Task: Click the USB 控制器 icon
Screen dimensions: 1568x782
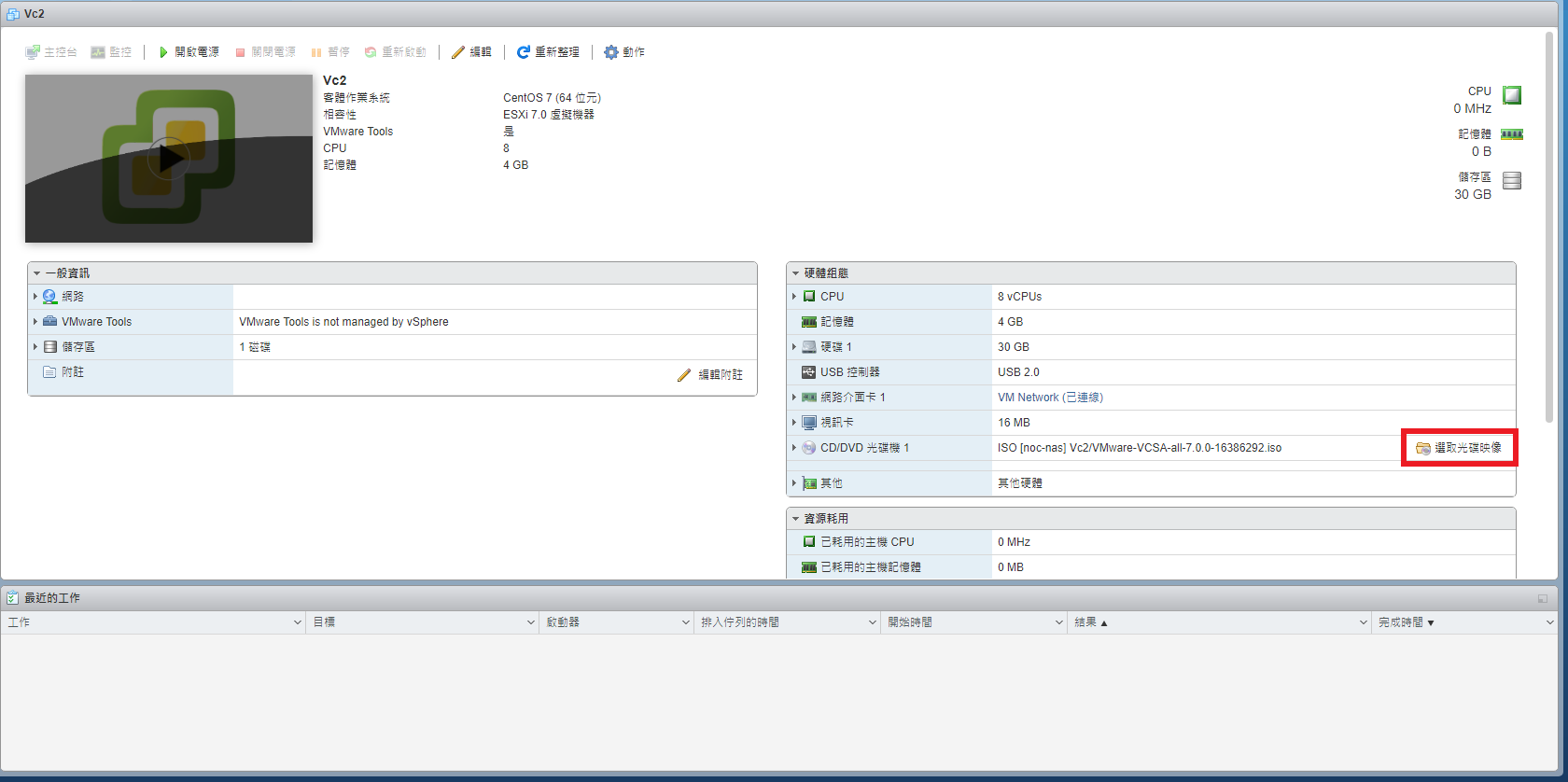Action: coord(809,372)
